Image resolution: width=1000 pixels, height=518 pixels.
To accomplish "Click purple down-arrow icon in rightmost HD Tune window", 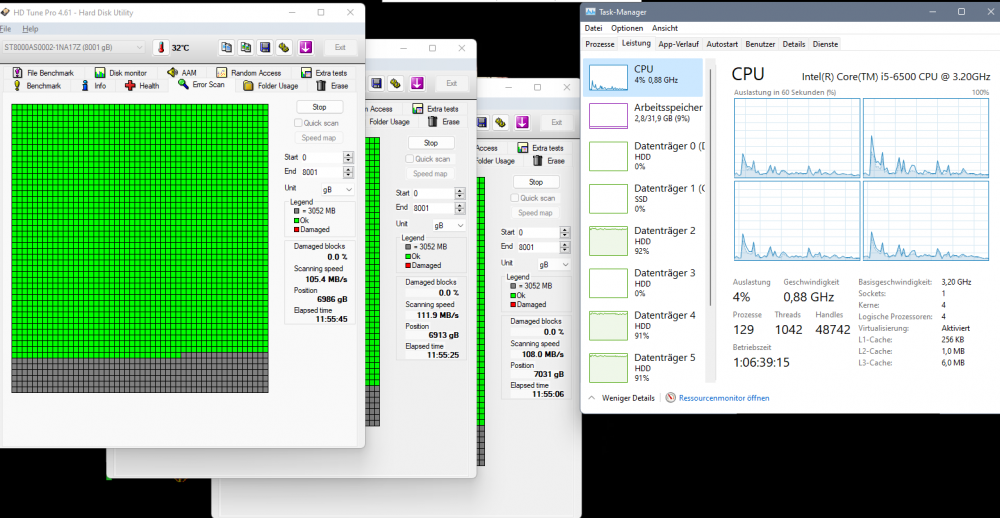I will 522,122.
